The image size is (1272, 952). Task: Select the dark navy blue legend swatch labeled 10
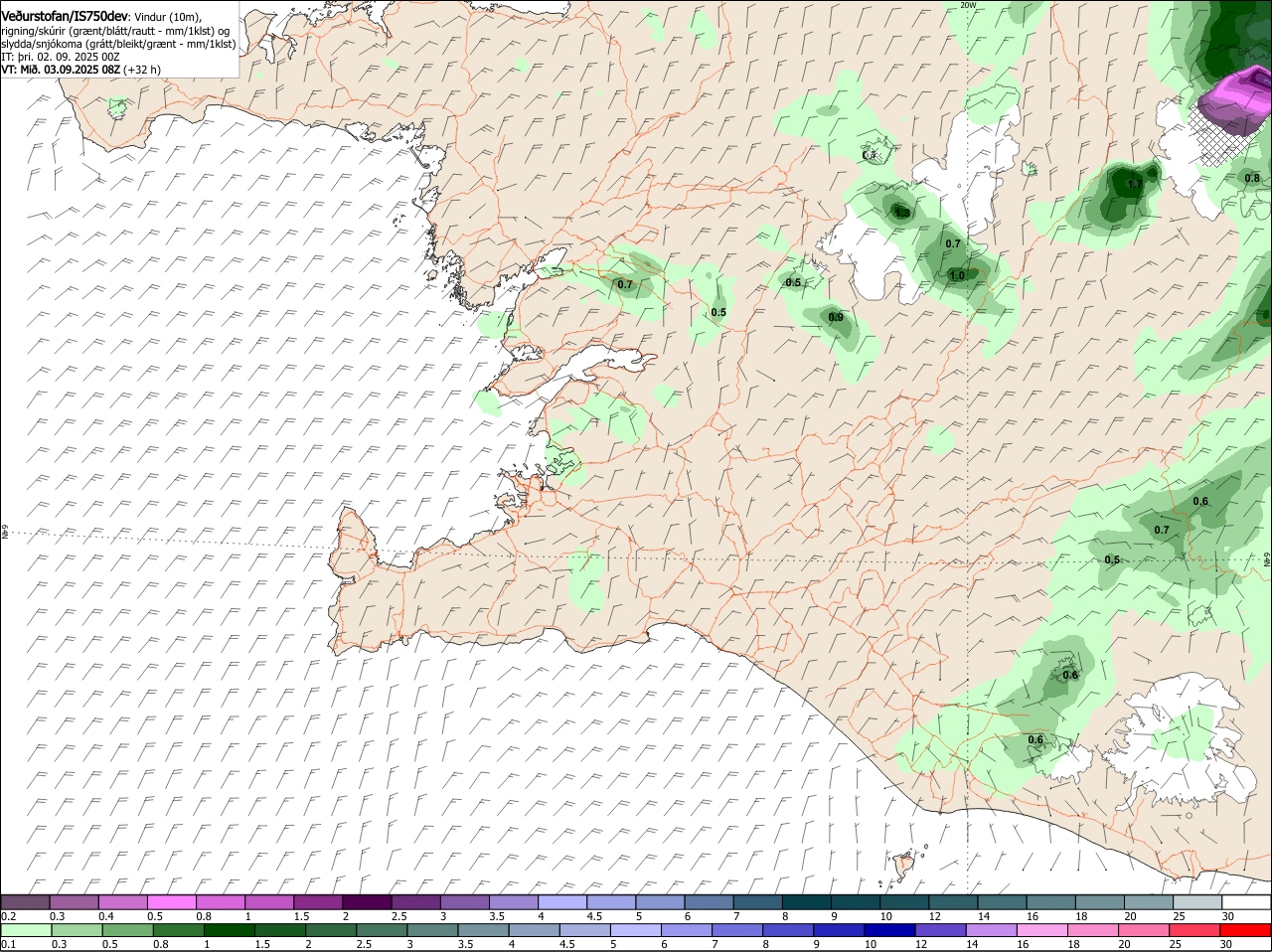(x=891, y=930)
